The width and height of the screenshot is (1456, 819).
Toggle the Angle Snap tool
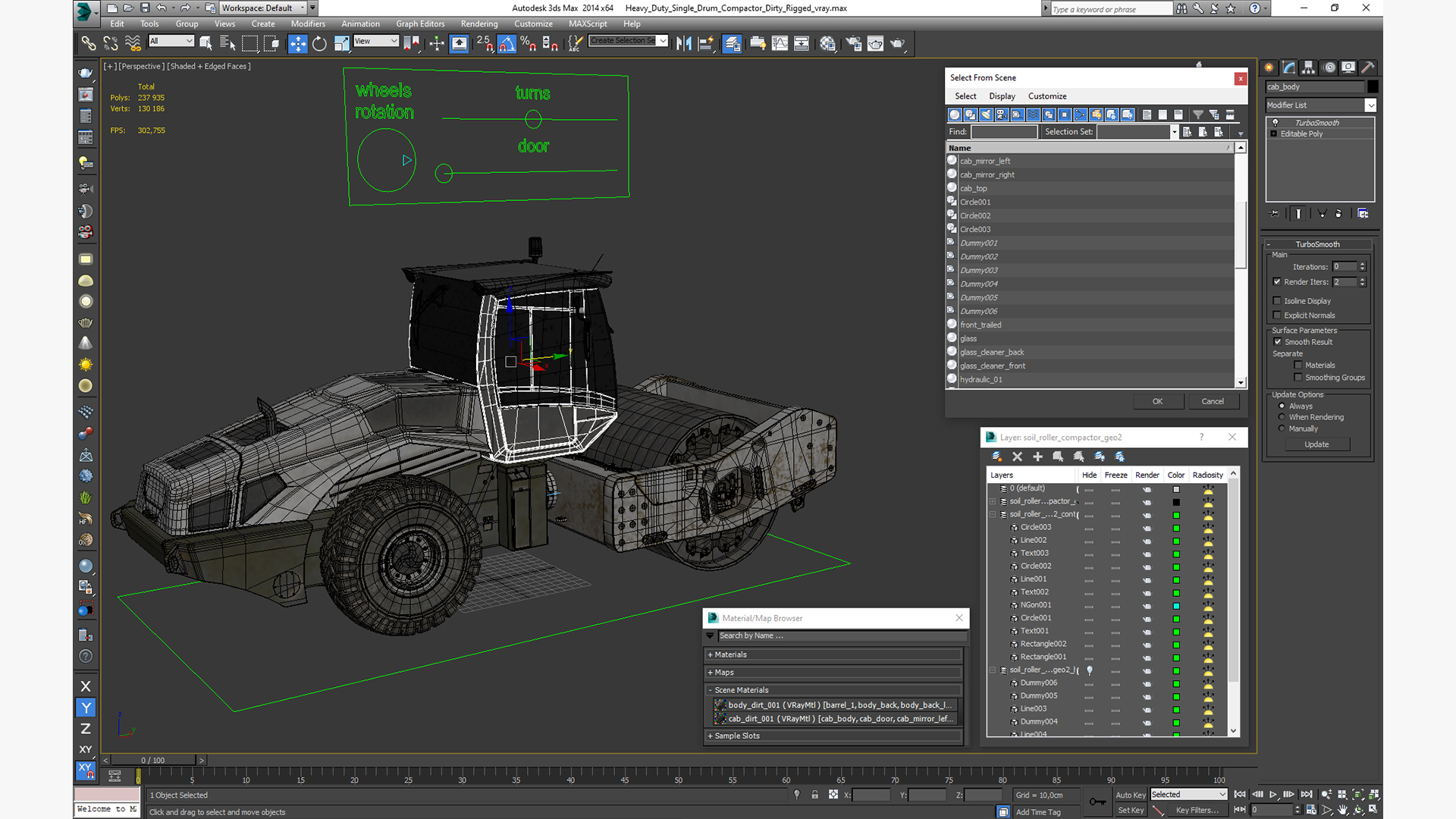(507, 43)
